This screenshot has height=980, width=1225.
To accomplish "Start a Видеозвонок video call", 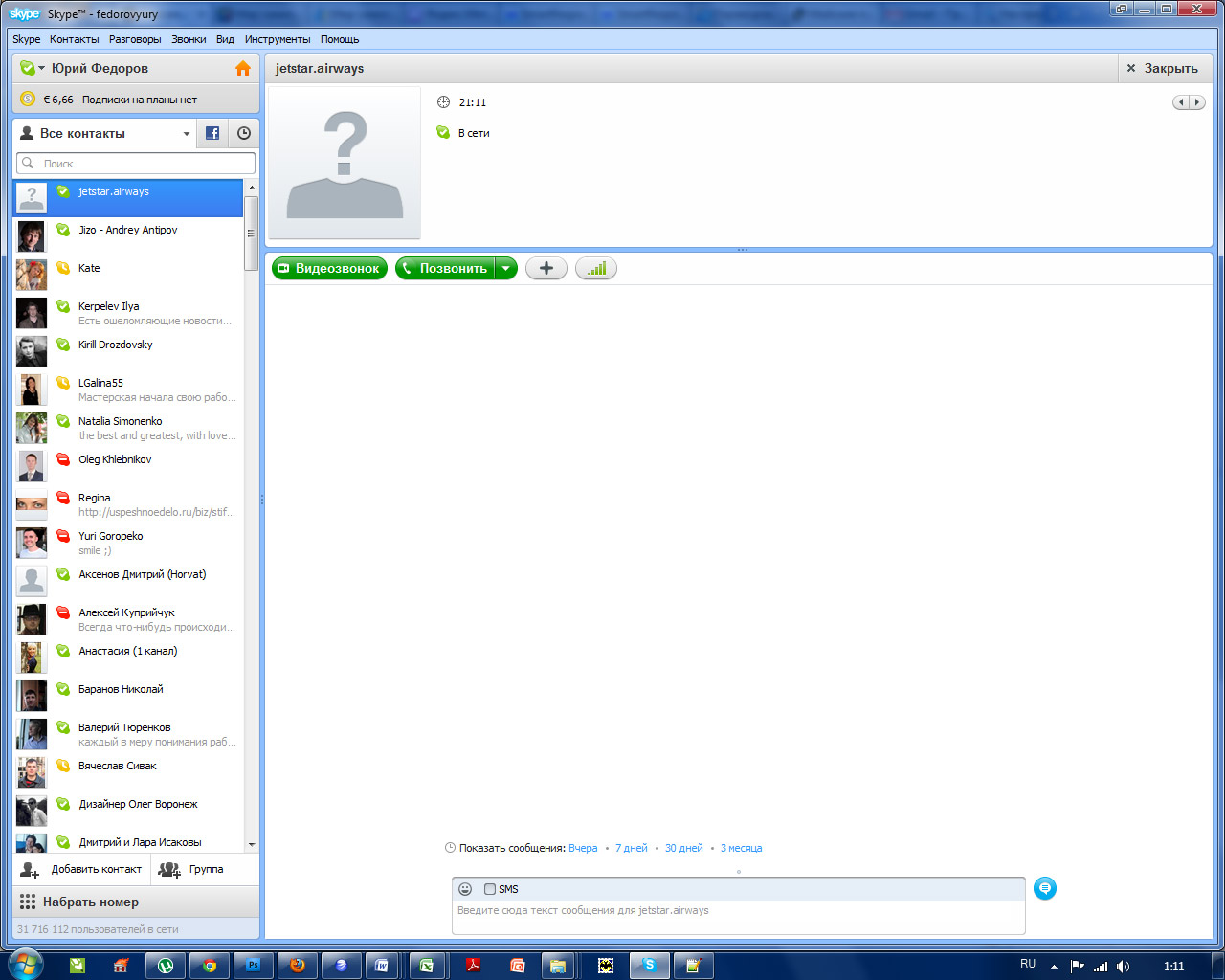I will point(329,269).
